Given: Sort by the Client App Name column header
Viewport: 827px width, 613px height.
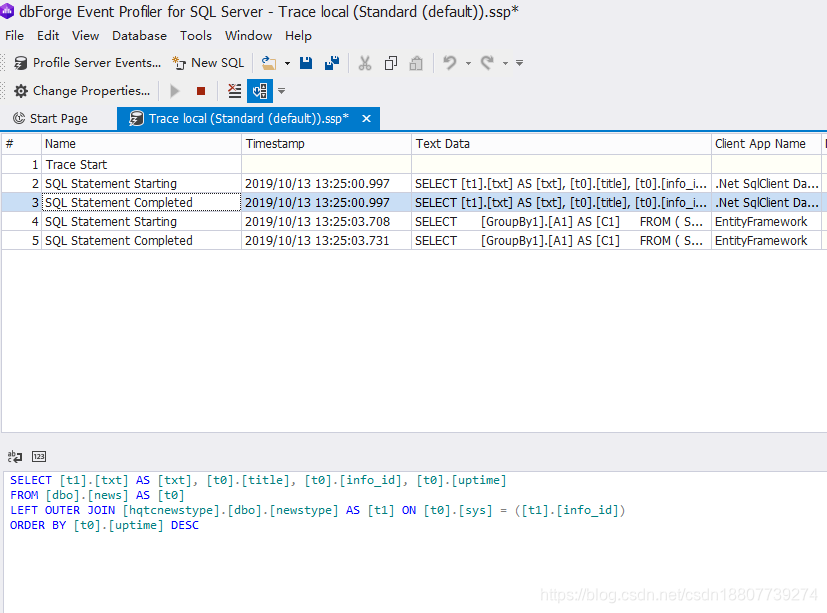Looking at the screenshot, I should point(766,144).
